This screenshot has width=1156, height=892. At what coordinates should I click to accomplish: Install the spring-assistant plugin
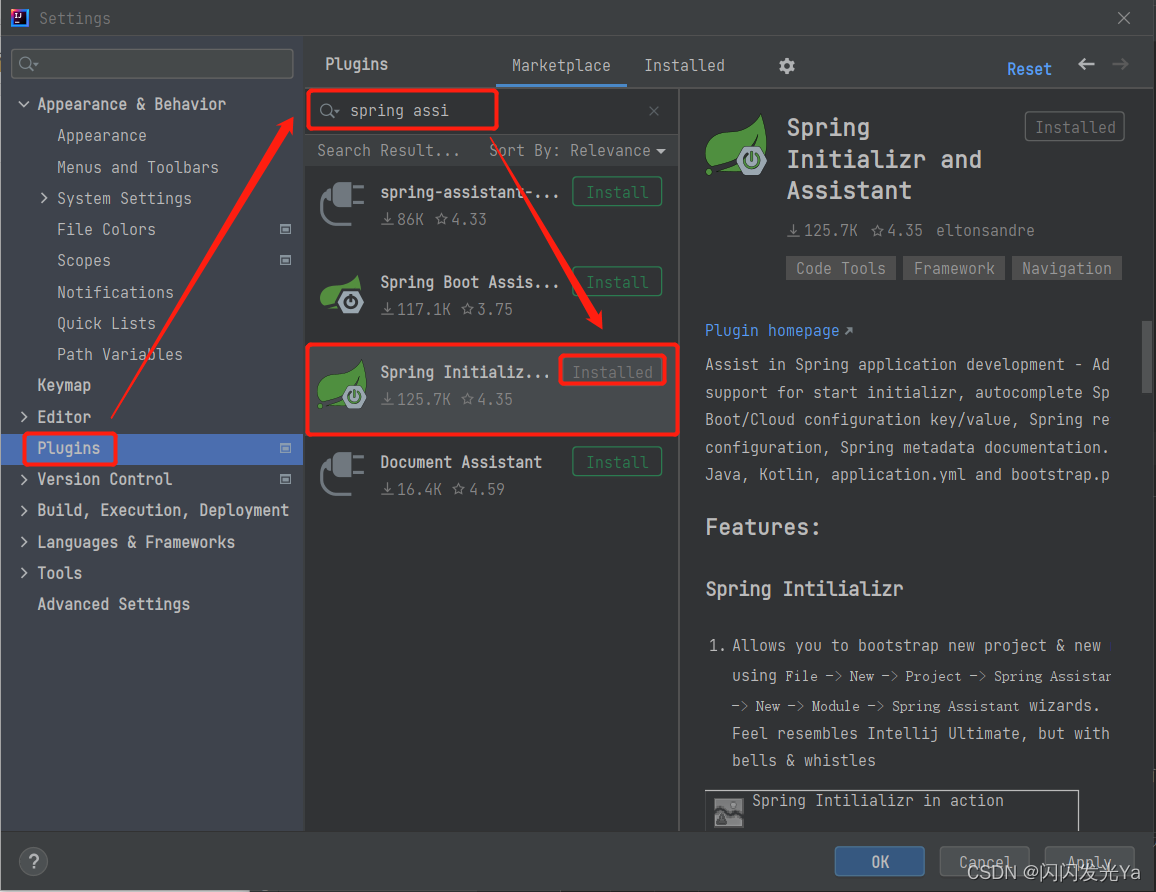(x=617, y=192)
